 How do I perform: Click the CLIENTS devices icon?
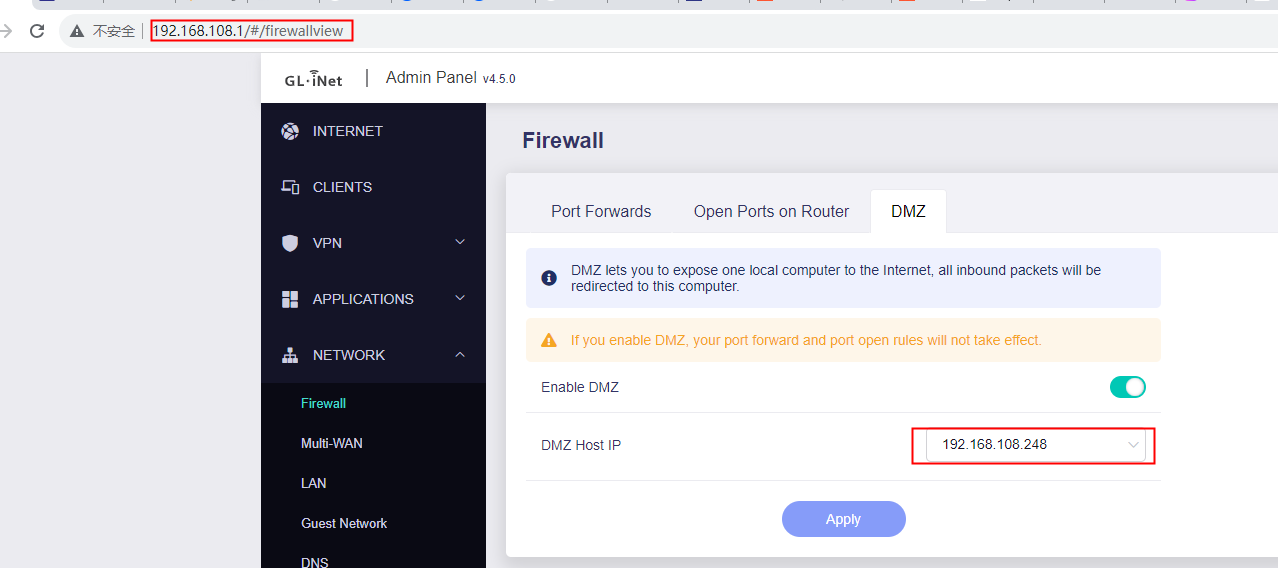pos(290,187)
